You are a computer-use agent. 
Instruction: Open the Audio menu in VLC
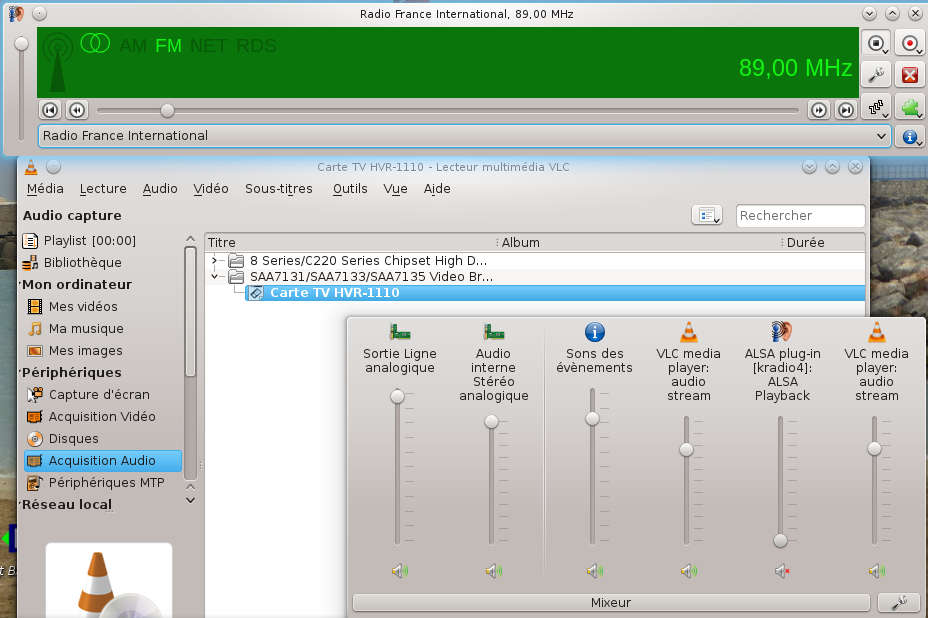pos(160,189)
